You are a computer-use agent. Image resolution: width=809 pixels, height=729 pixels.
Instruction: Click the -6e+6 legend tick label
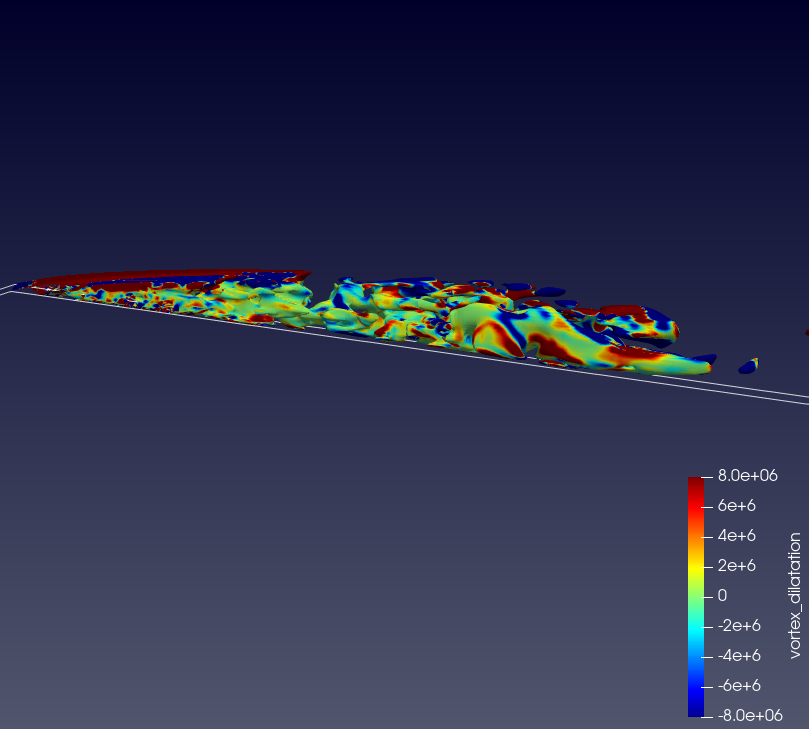pos(740,686)
